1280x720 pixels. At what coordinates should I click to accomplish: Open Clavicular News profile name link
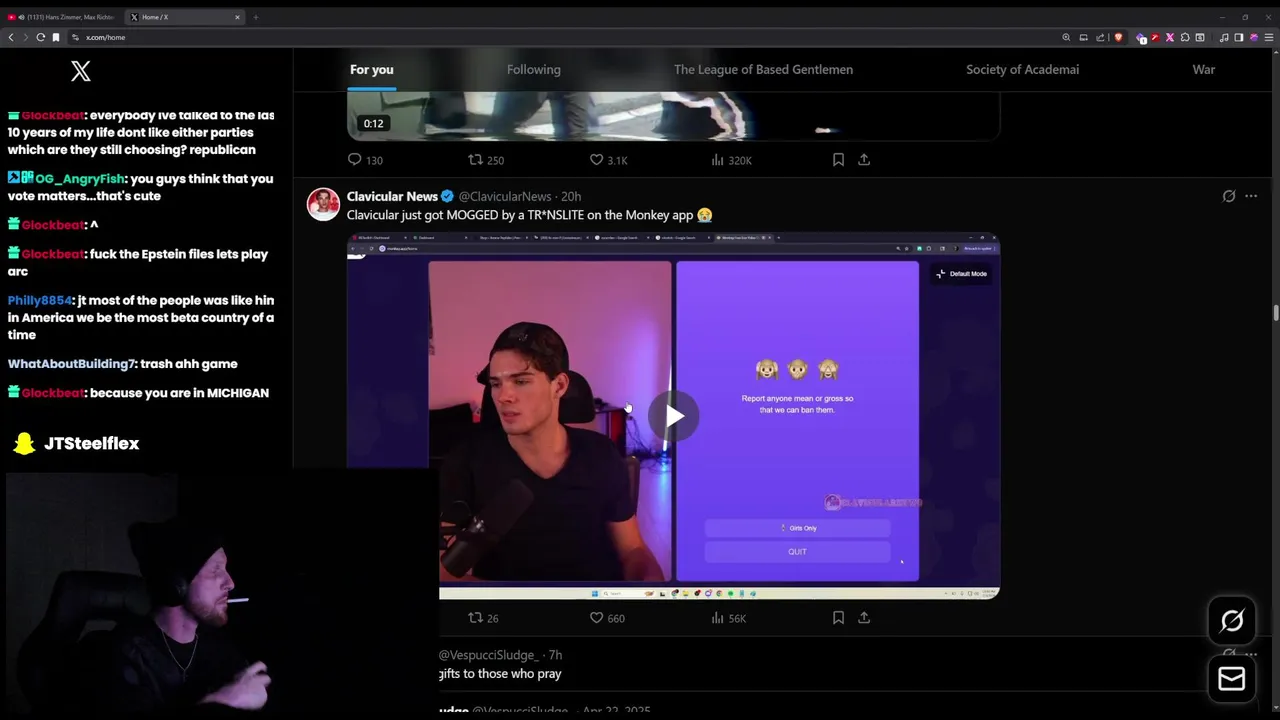[392, 196]
